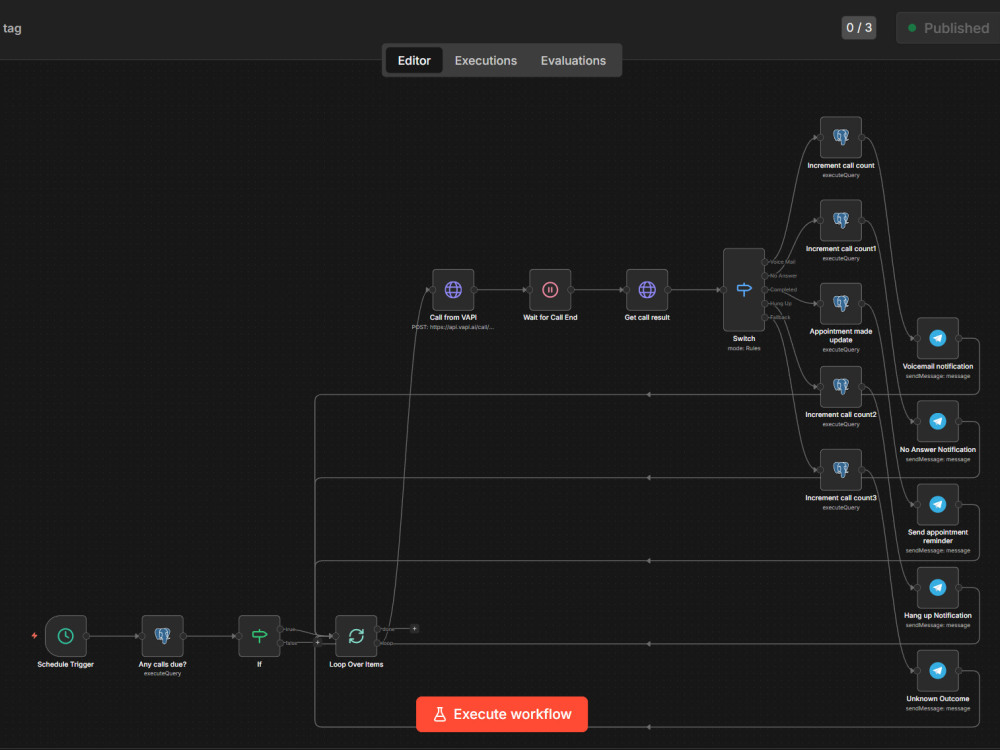This screenshot has height=750, width=1000.
Task: Select the Loop Over Items node
Action: (x=356, y=636)
